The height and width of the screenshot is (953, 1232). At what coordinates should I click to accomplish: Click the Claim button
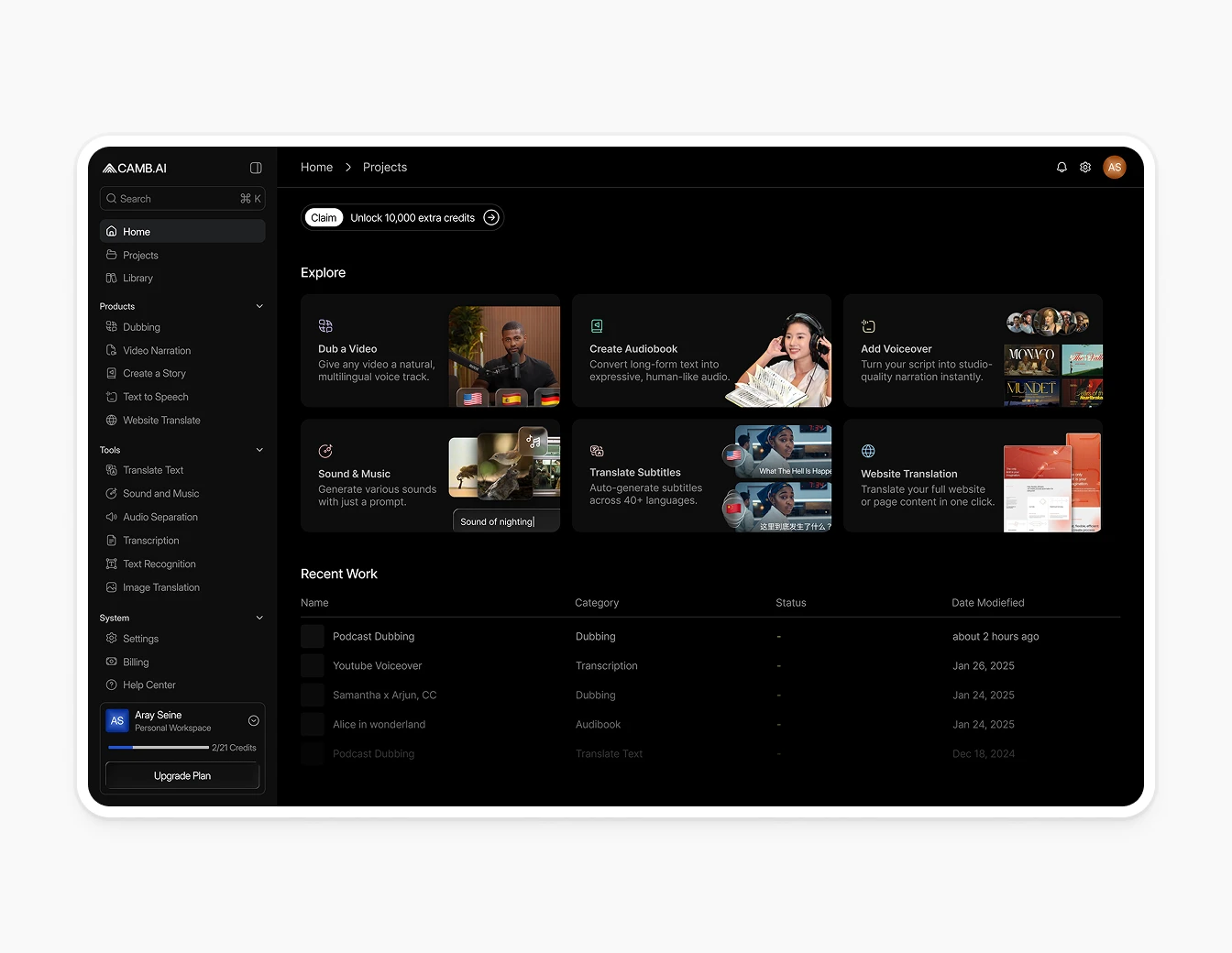coord(324,218)
